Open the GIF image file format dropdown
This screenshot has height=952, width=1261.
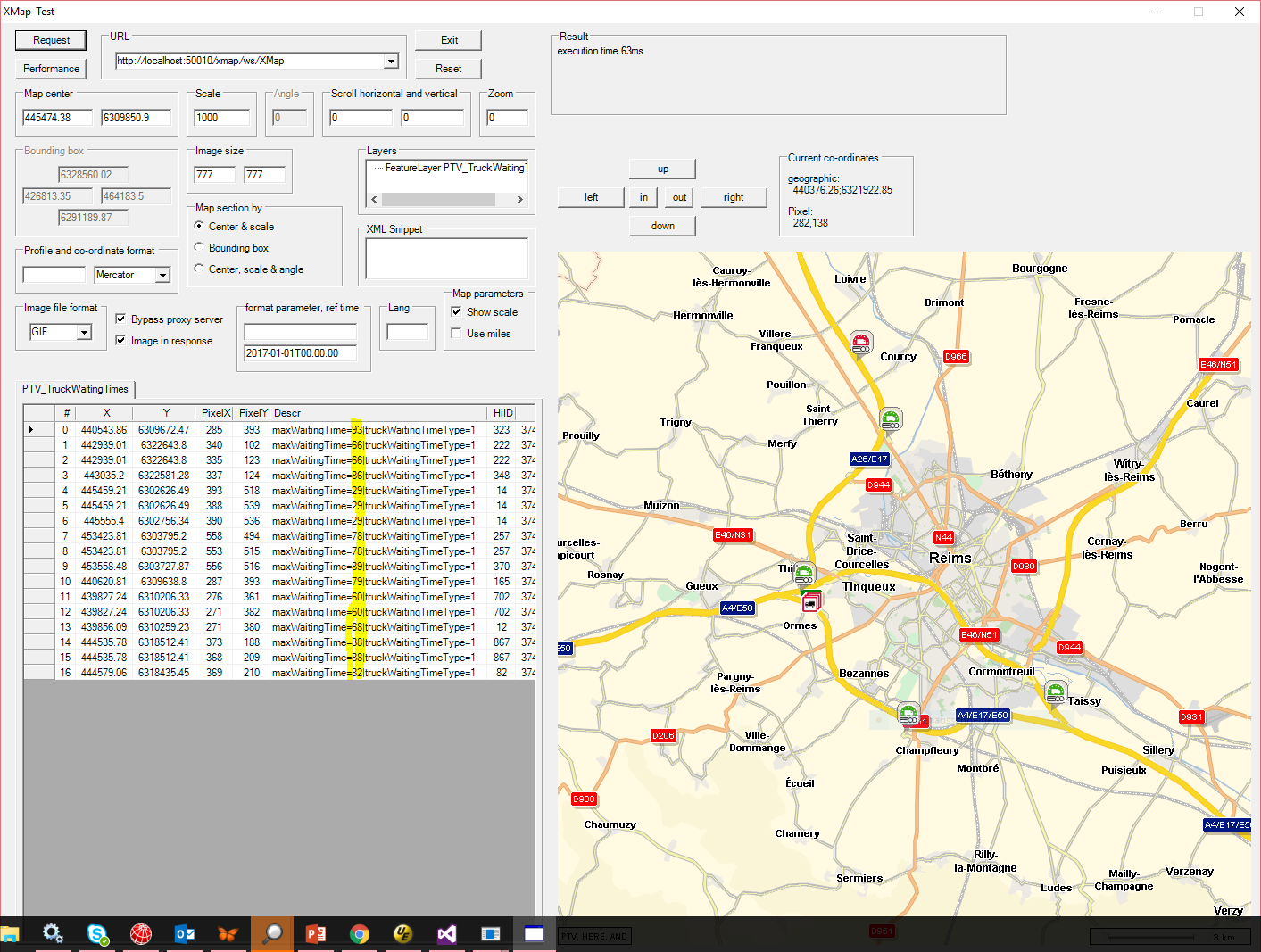(84, 333)
